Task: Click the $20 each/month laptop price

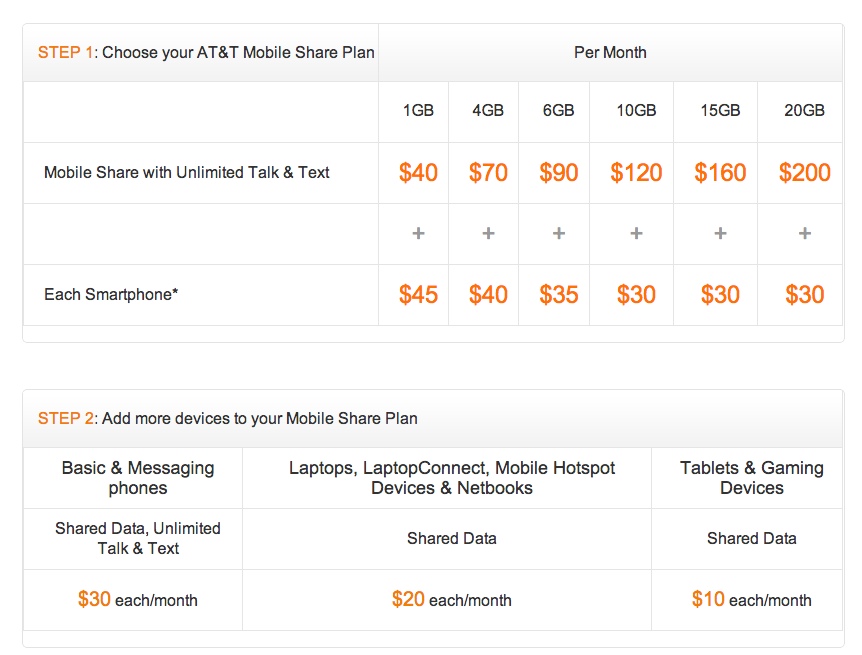Action: tap(451, 600)
